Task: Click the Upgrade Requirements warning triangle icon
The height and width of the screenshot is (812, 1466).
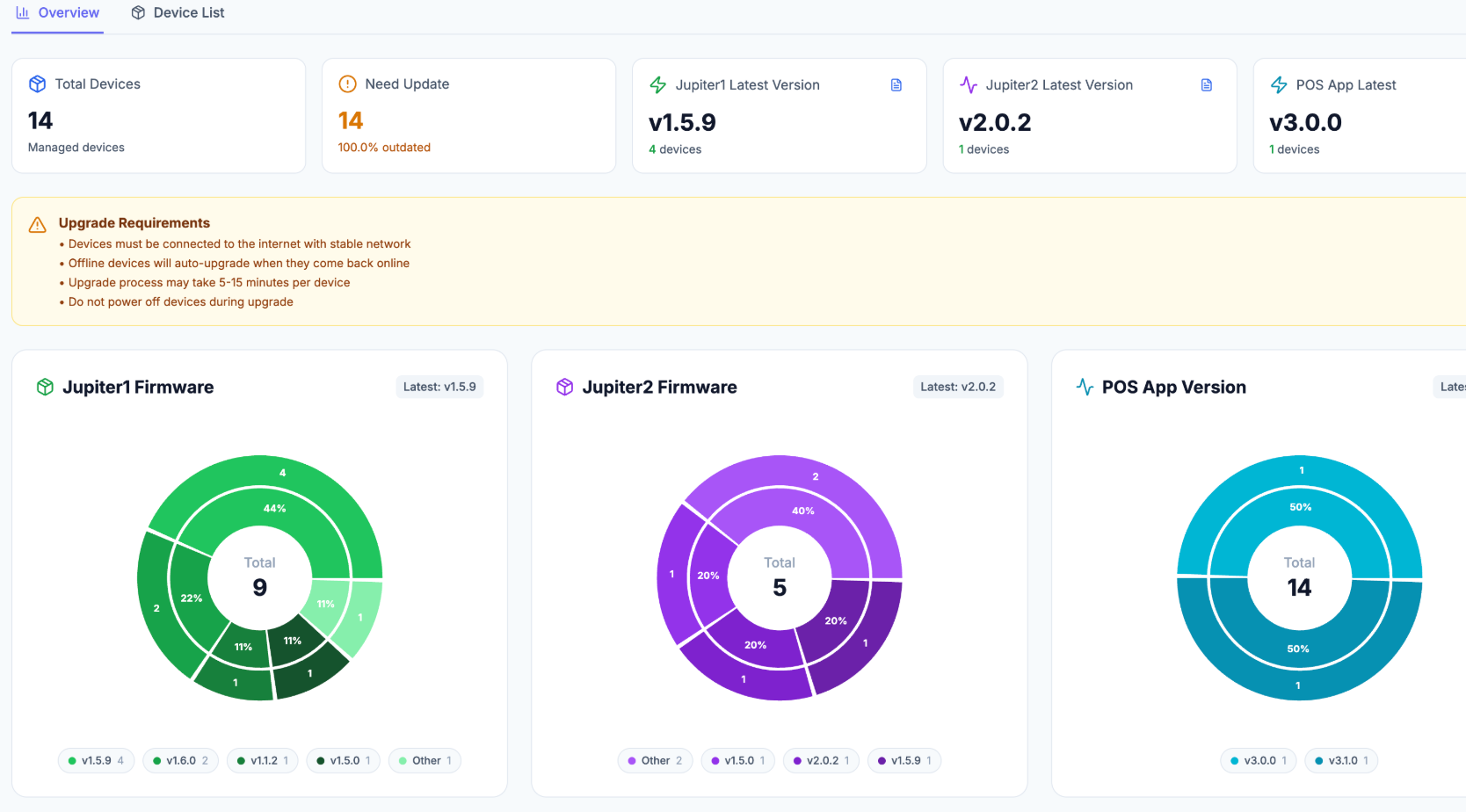Action: [36, 224]
